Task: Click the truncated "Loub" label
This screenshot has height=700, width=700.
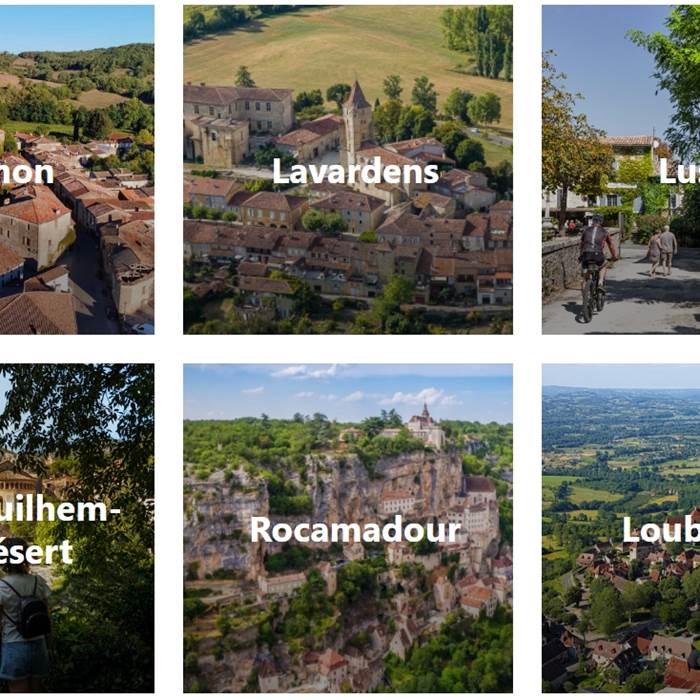Action: tap(661, 530)
